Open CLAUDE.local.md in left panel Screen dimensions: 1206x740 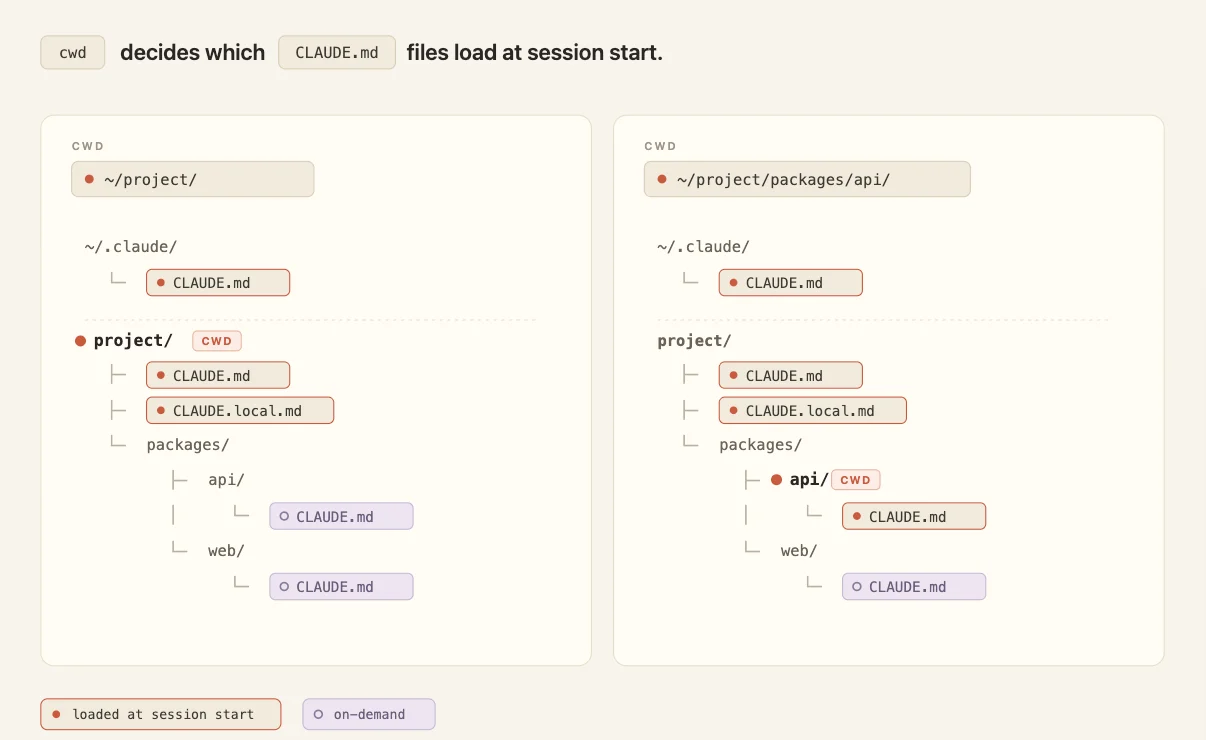(240, 410)
